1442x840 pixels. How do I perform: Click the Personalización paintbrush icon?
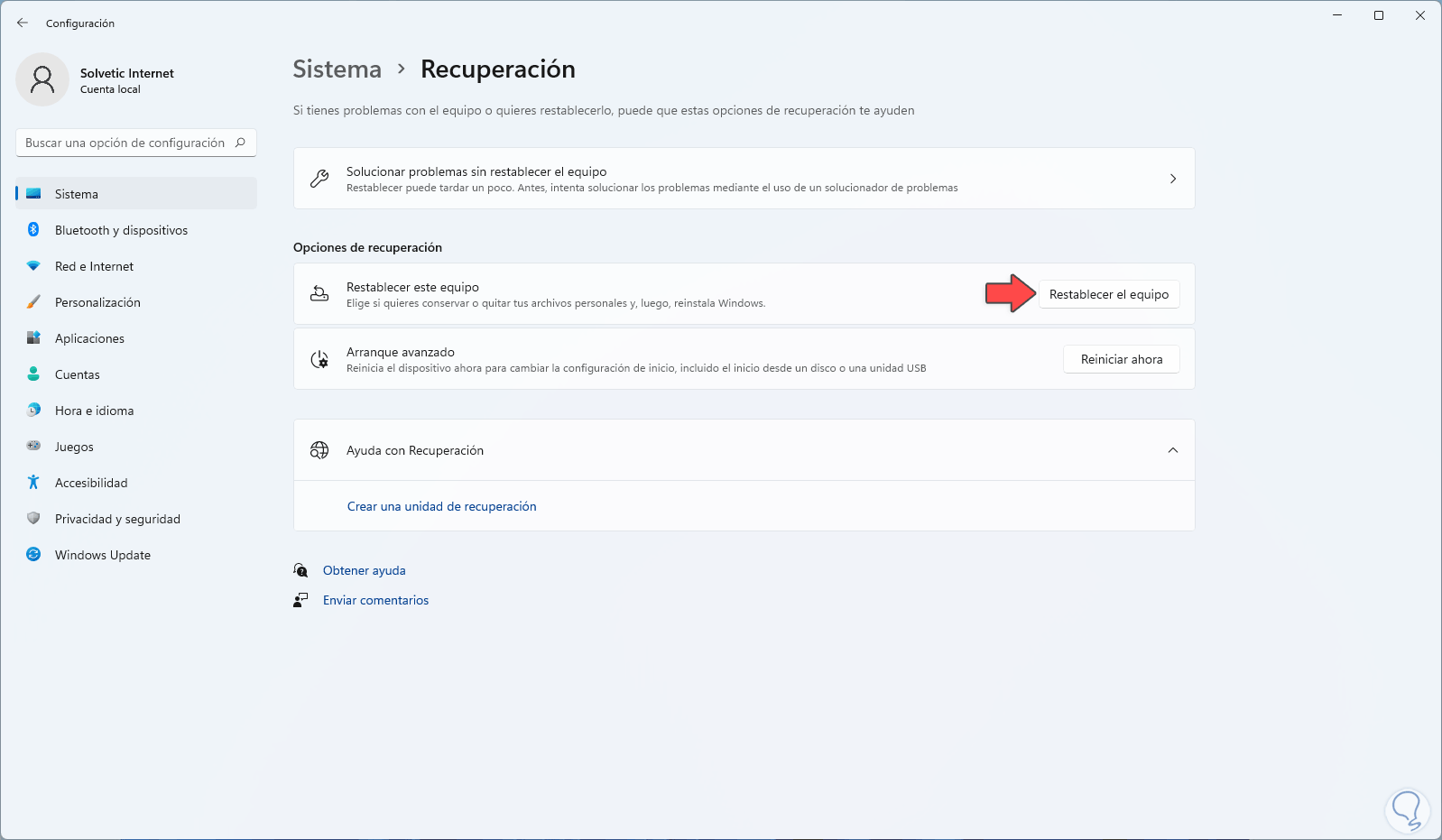point(33,302)
